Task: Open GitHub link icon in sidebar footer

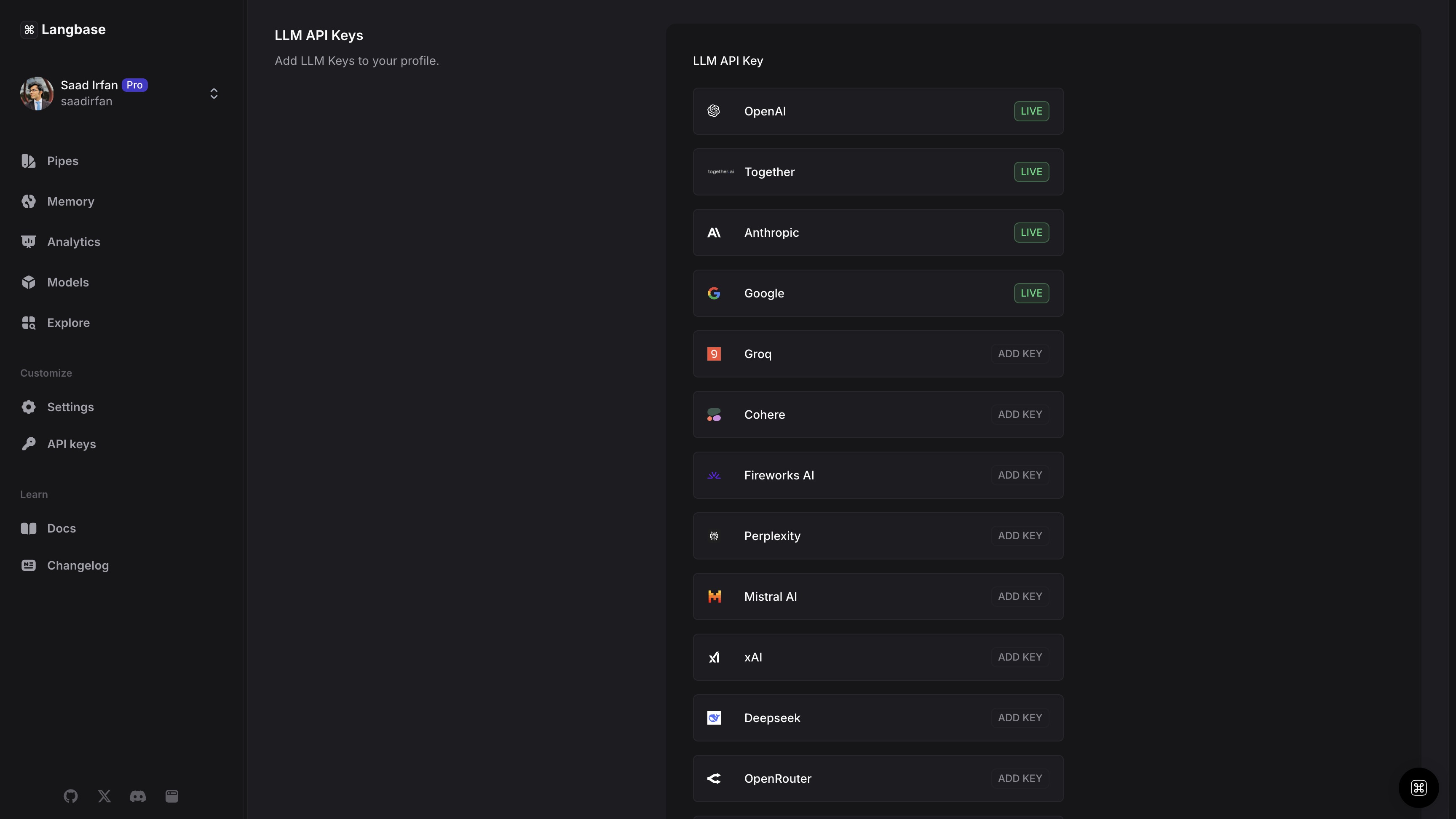Action: point(71,796)
